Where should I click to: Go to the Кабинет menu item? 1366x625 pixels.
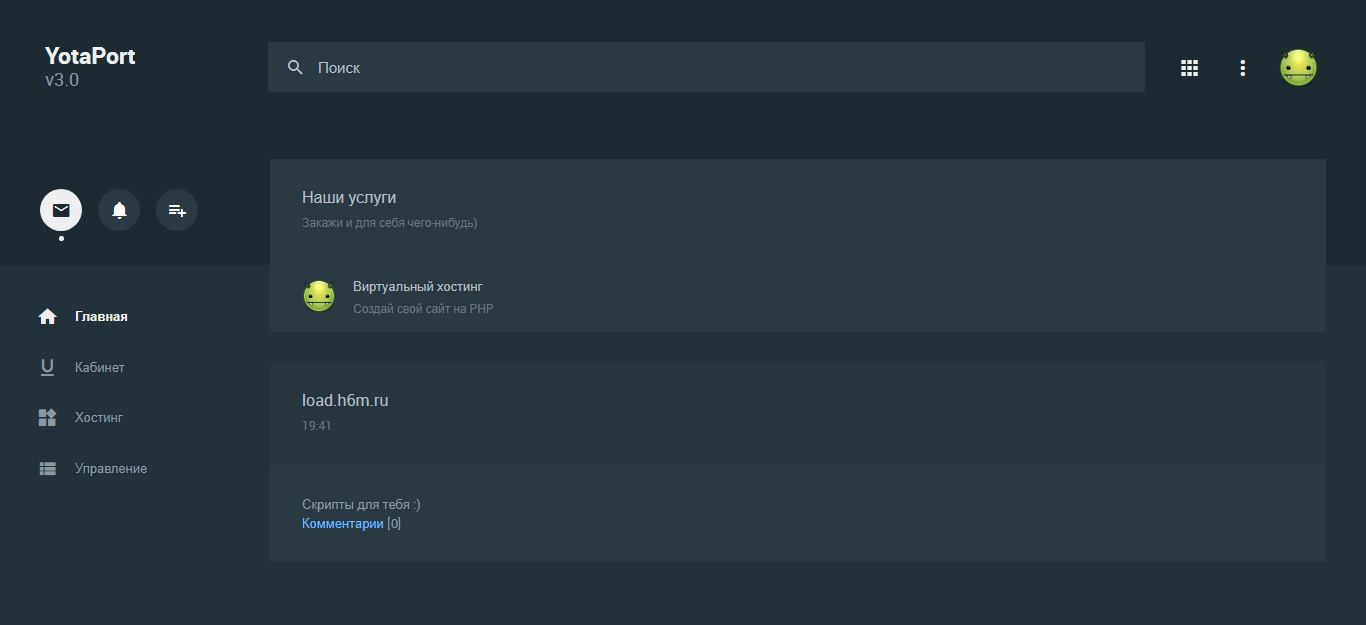100,368
